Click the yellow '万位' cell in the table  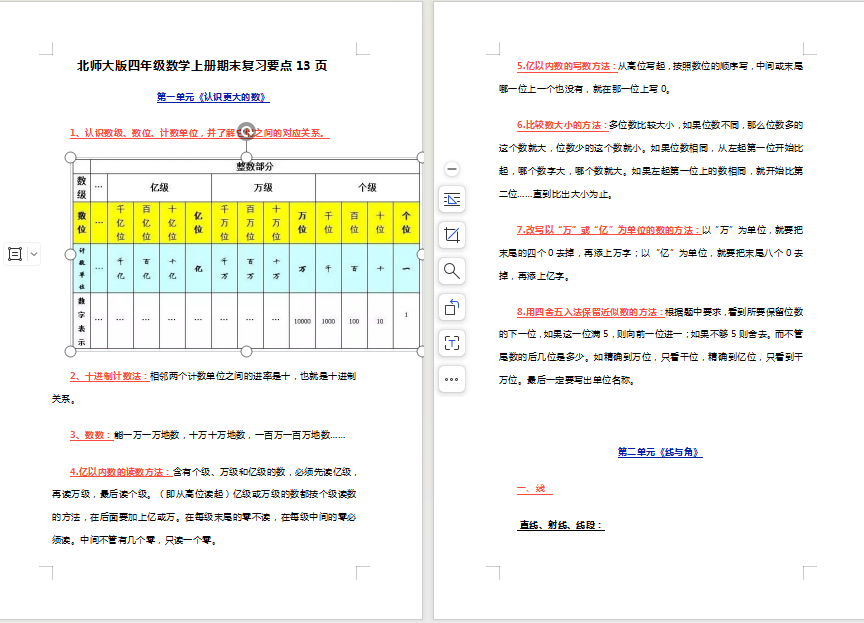coord(302,223)
